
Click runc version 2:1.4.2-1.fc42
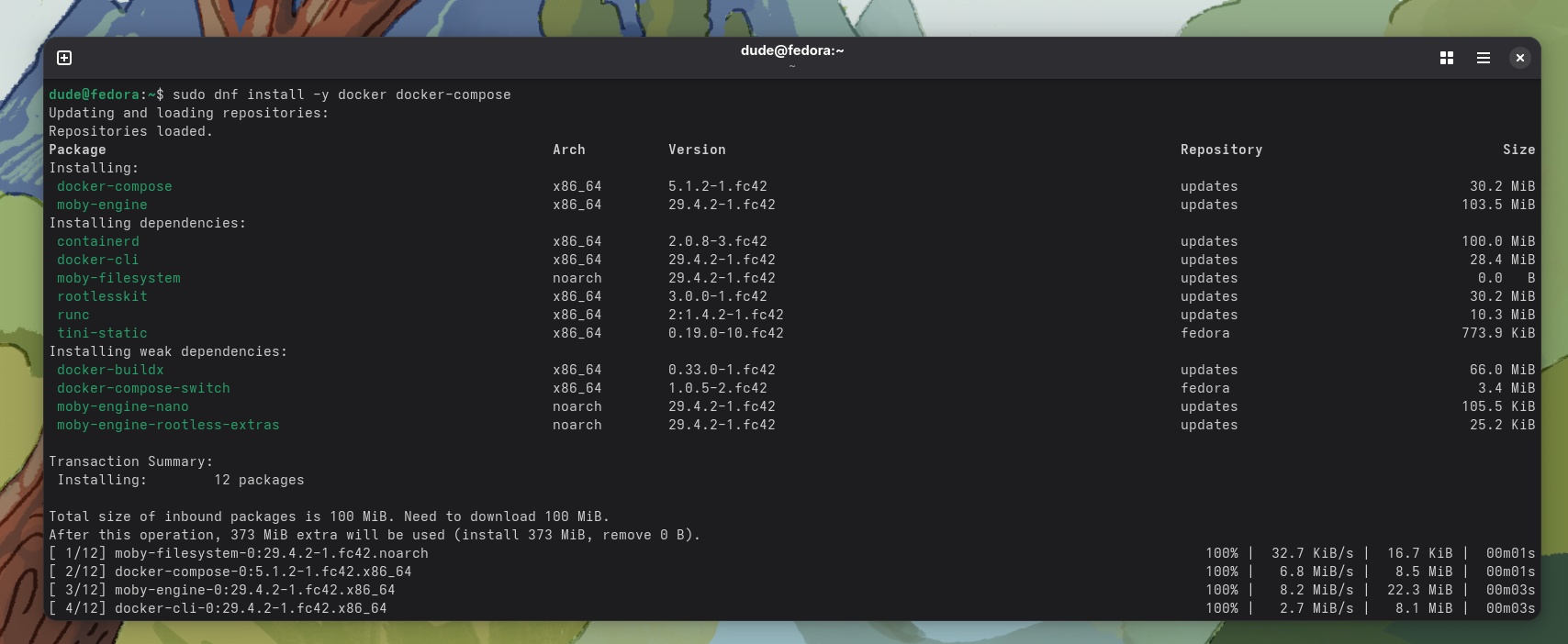click(x=726, y=315)
